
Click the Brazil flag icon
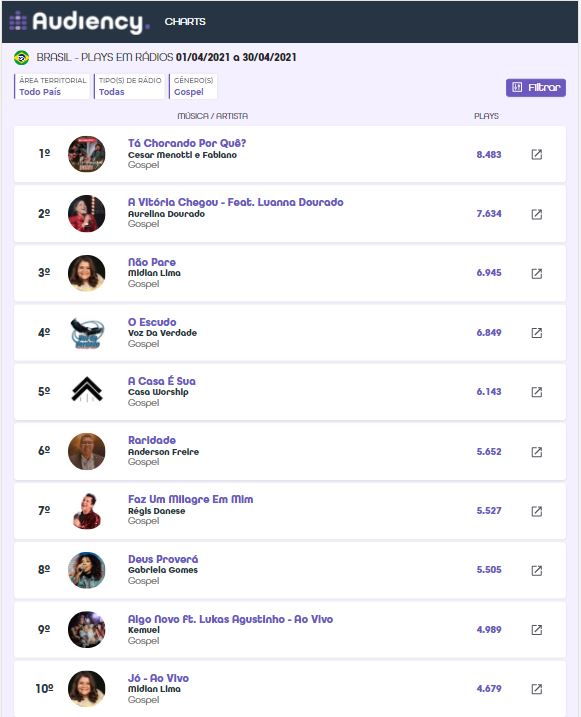(x=21, y=58)
